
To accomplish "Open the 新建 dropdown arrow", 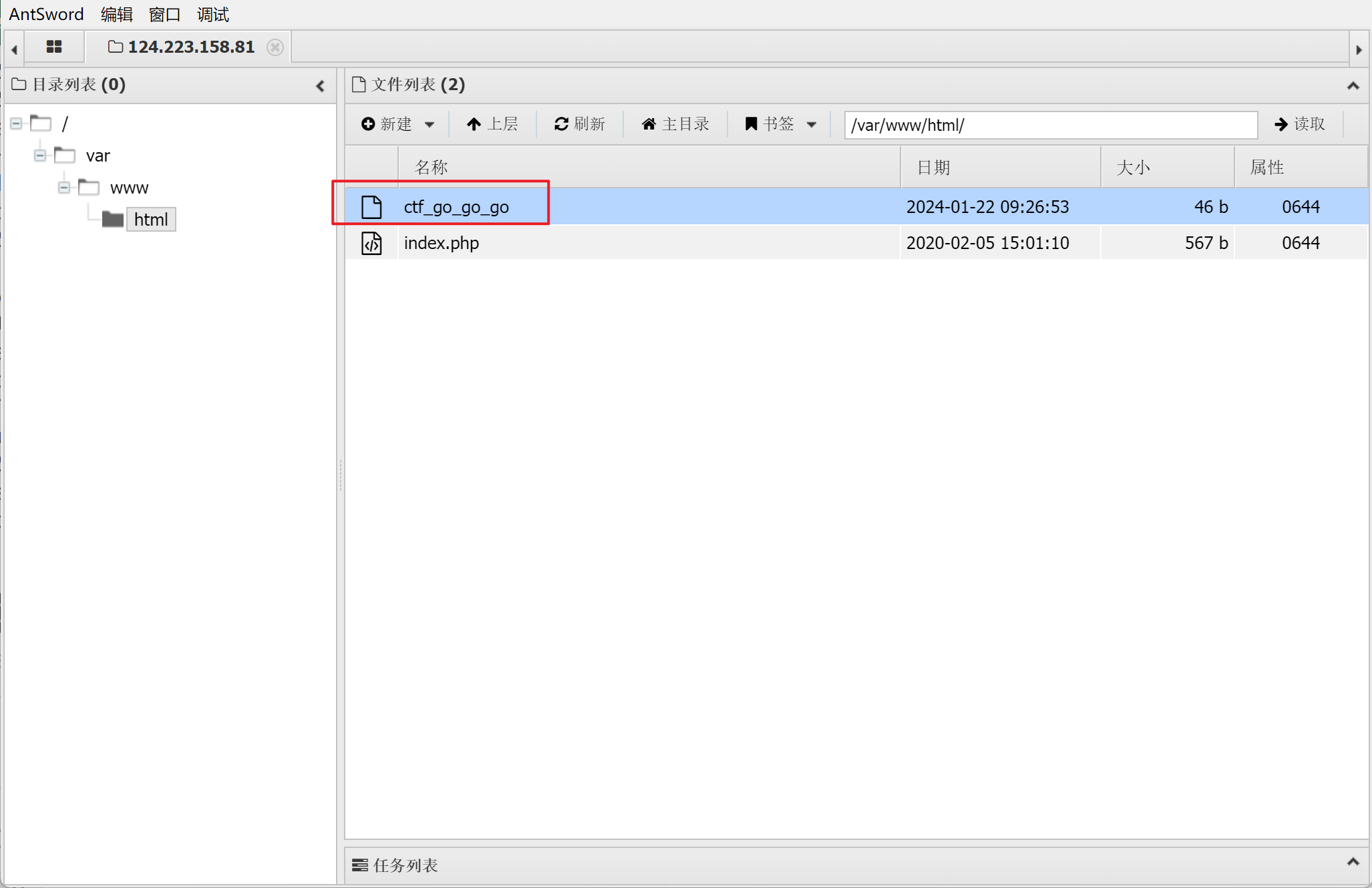I will (x=430, y=125).
